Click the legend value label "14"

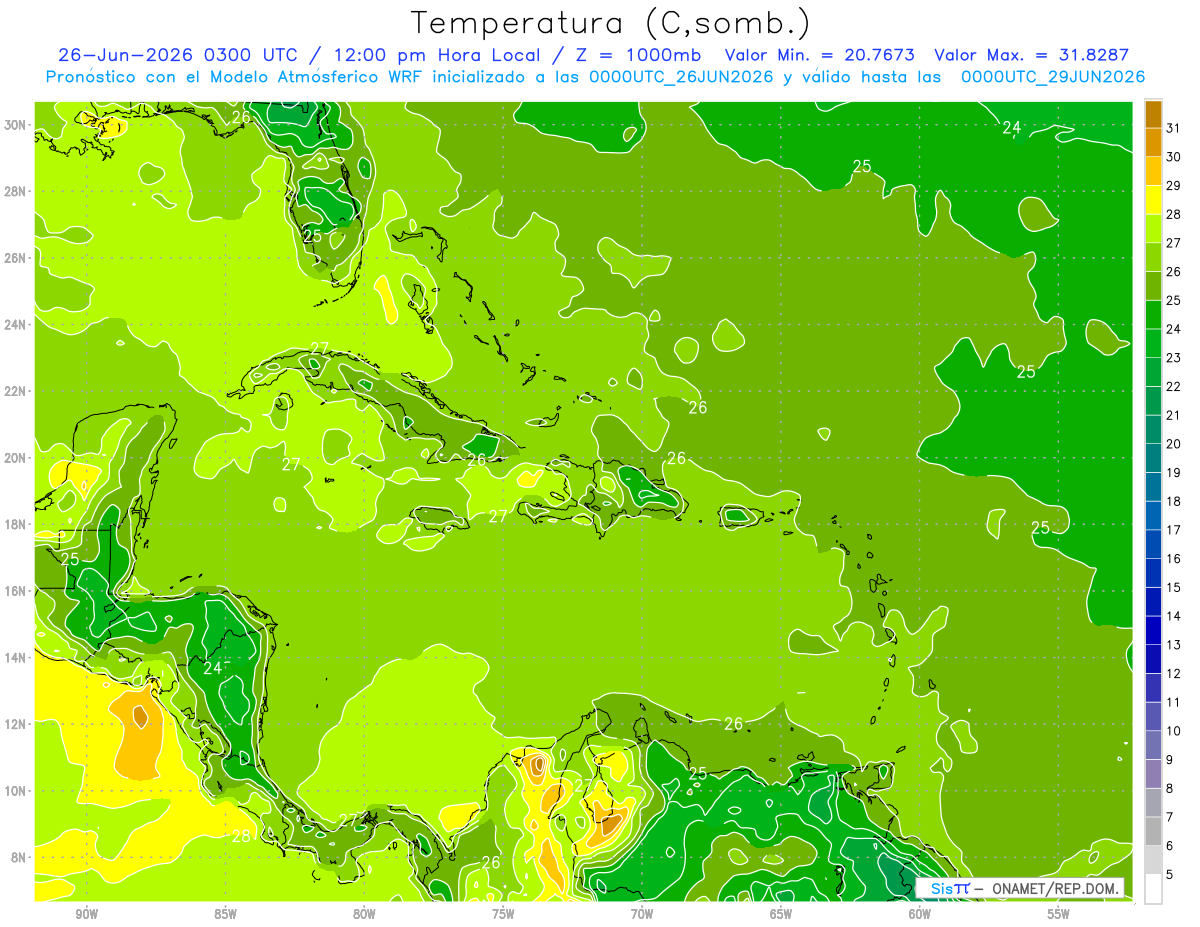1173,617
